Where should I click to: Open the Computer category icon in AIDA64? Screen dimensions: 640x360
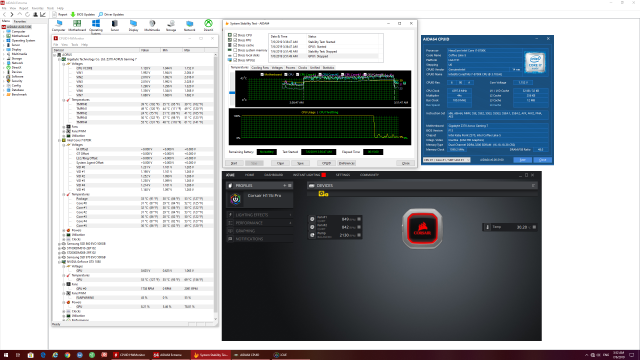pyautogui.click(x=58, y=25)
